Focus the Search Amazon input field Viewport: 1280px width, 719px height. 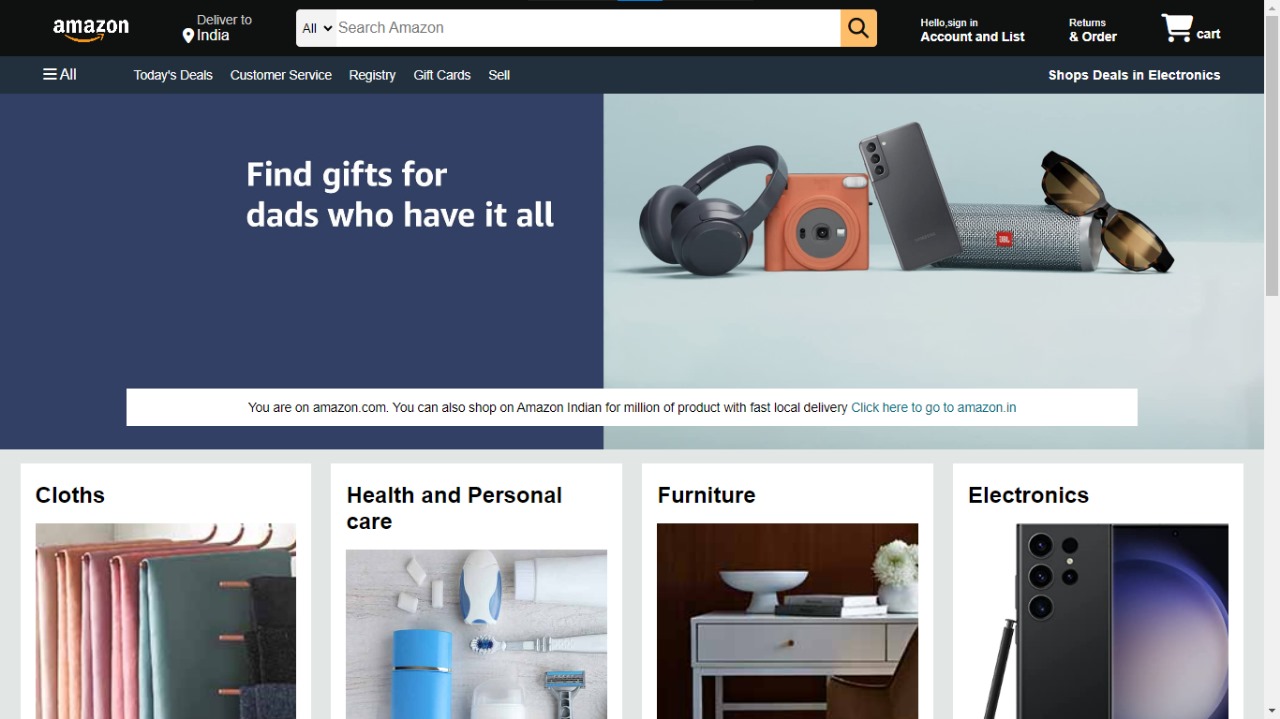coord(587,28)
